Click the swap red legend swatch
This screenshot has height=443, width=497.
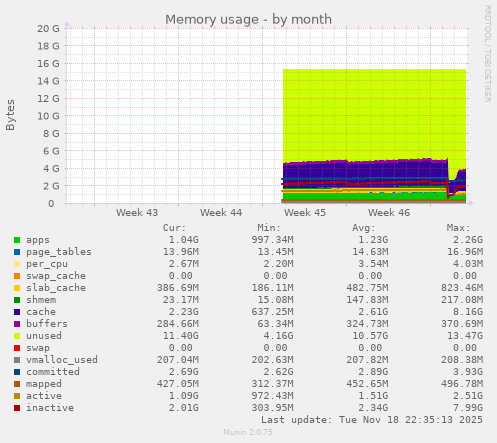[17, 348]
